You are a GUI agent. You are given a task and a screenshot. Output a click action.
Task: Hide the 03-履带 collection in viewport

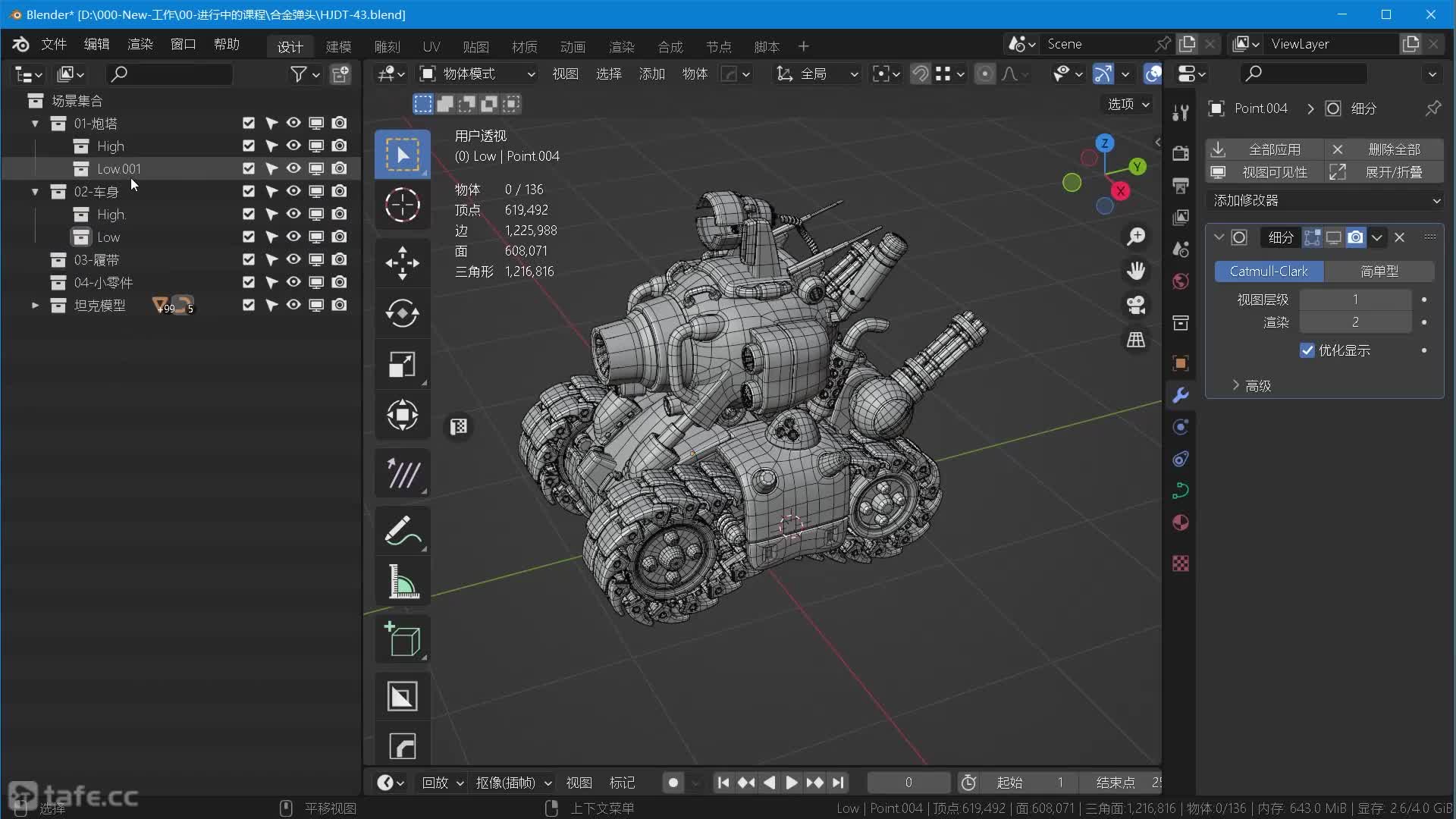(293, 259)
